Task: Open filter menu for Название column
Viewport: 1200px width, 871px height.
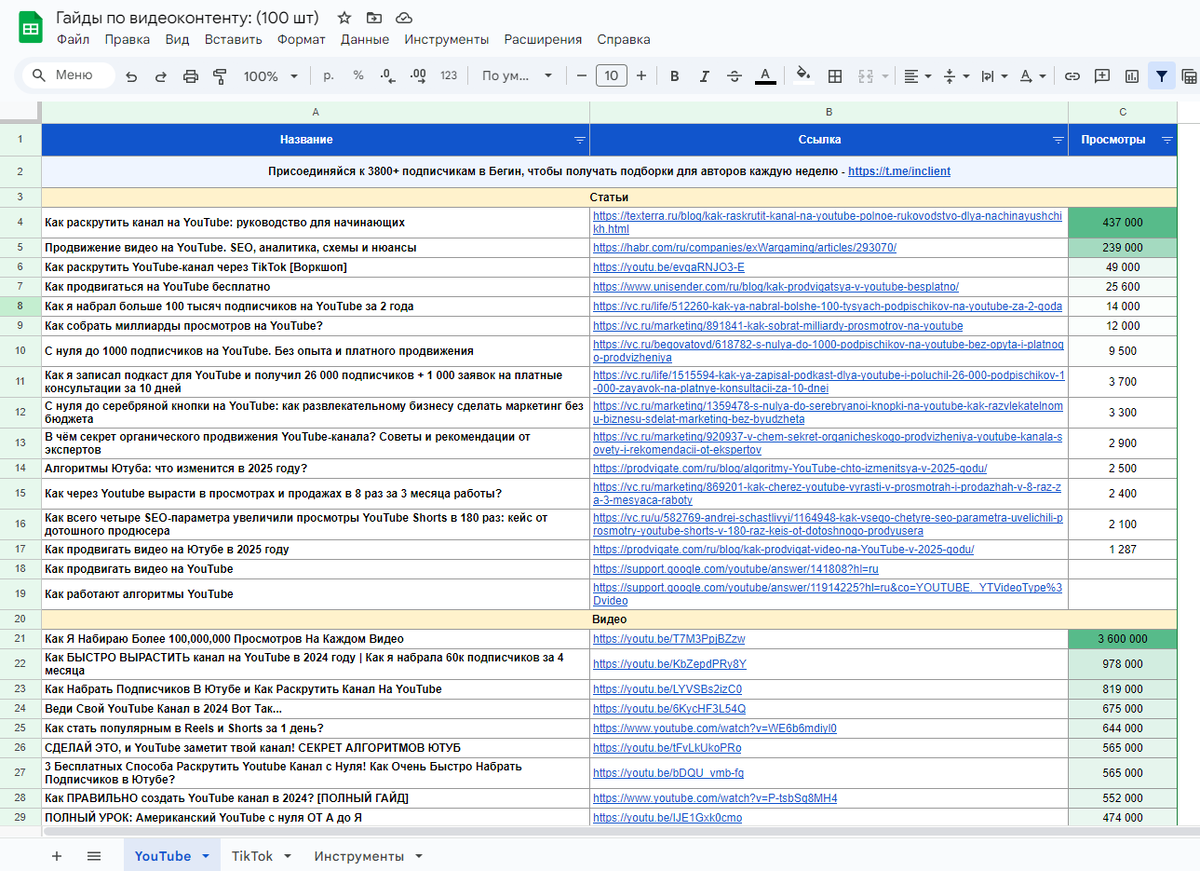Action: (x=579, y=140)
